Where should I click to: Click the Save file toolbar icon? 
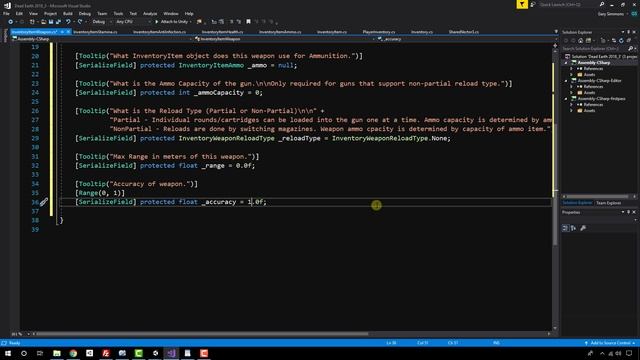point(51,22)
